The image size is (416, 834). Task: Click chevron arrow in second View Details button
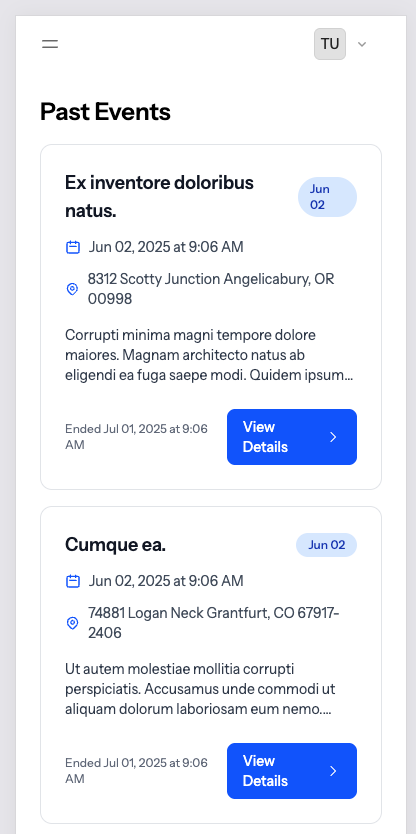(333, 771)
